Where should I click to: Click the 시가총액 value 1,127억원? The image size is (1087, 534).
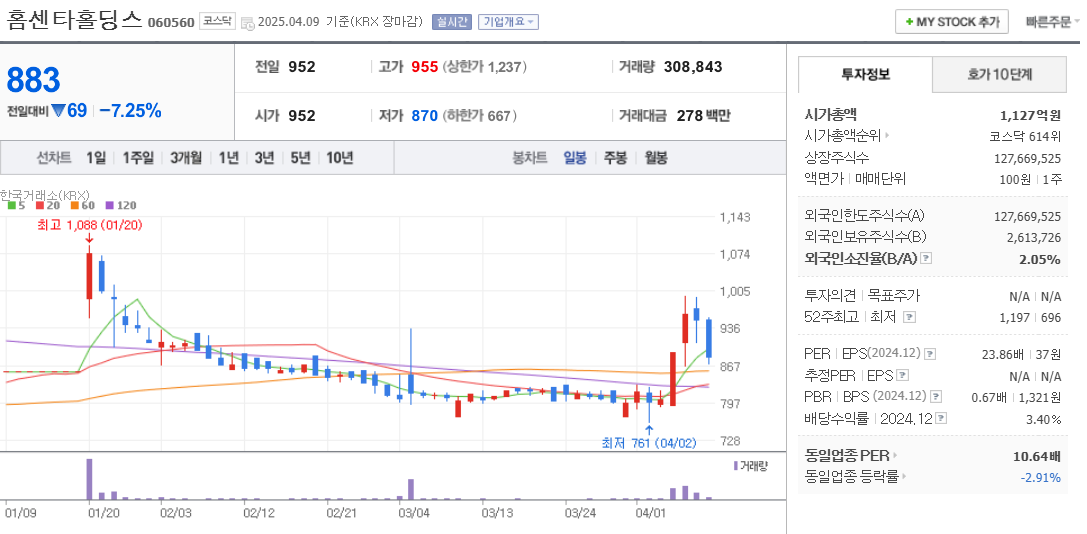click(x=1031, y=116)
